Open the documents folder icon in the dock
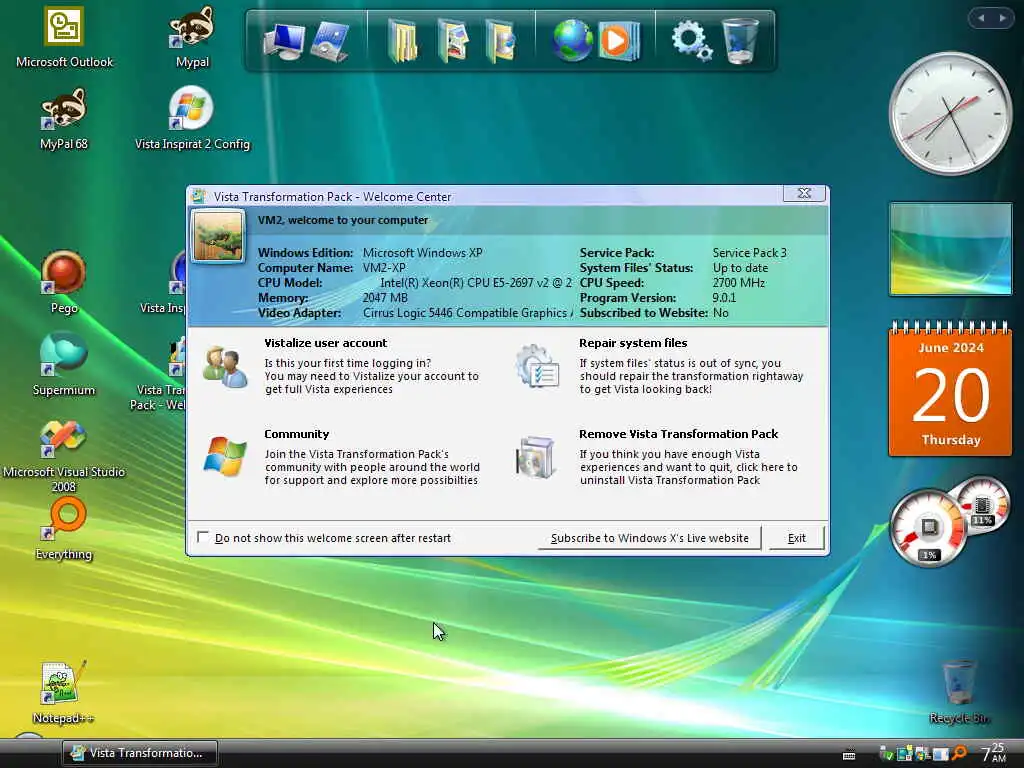Image resolution: width=1024 pixels, height=768 pixels. (402, 40)
